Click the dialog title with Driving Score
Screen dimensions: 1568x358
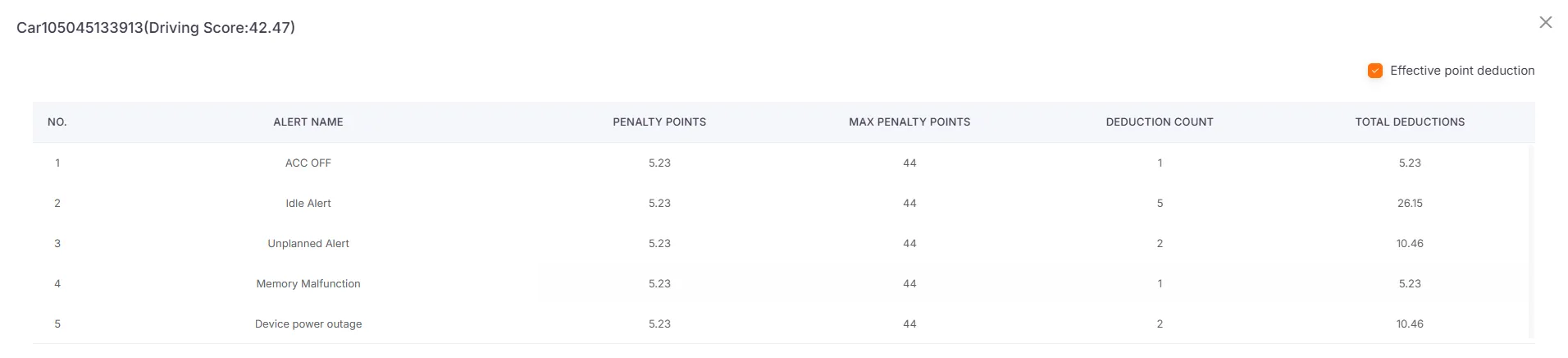156,28
